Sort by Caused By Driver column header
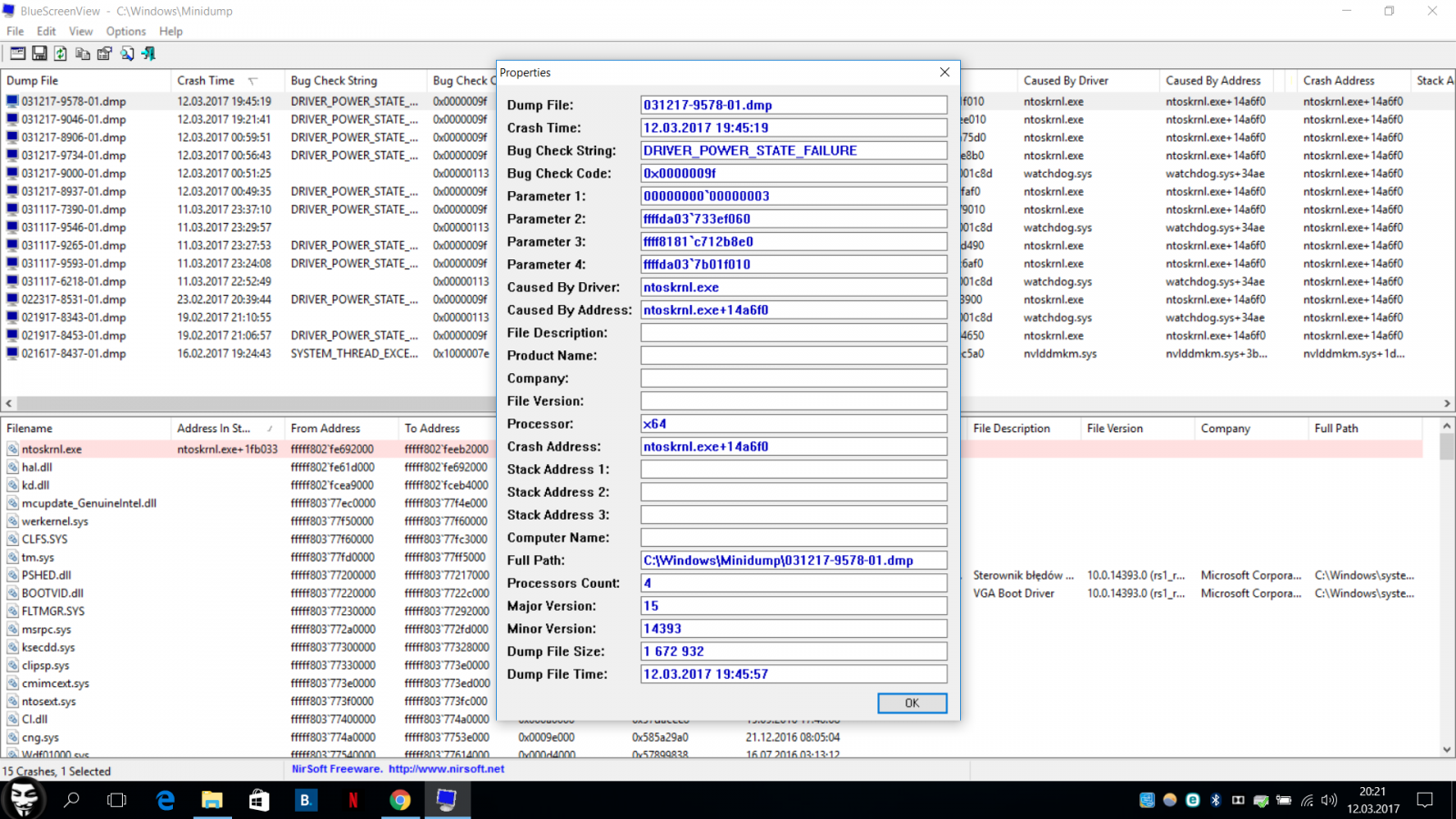Screen dimensions: 1456x819 tap(1088, 80)
